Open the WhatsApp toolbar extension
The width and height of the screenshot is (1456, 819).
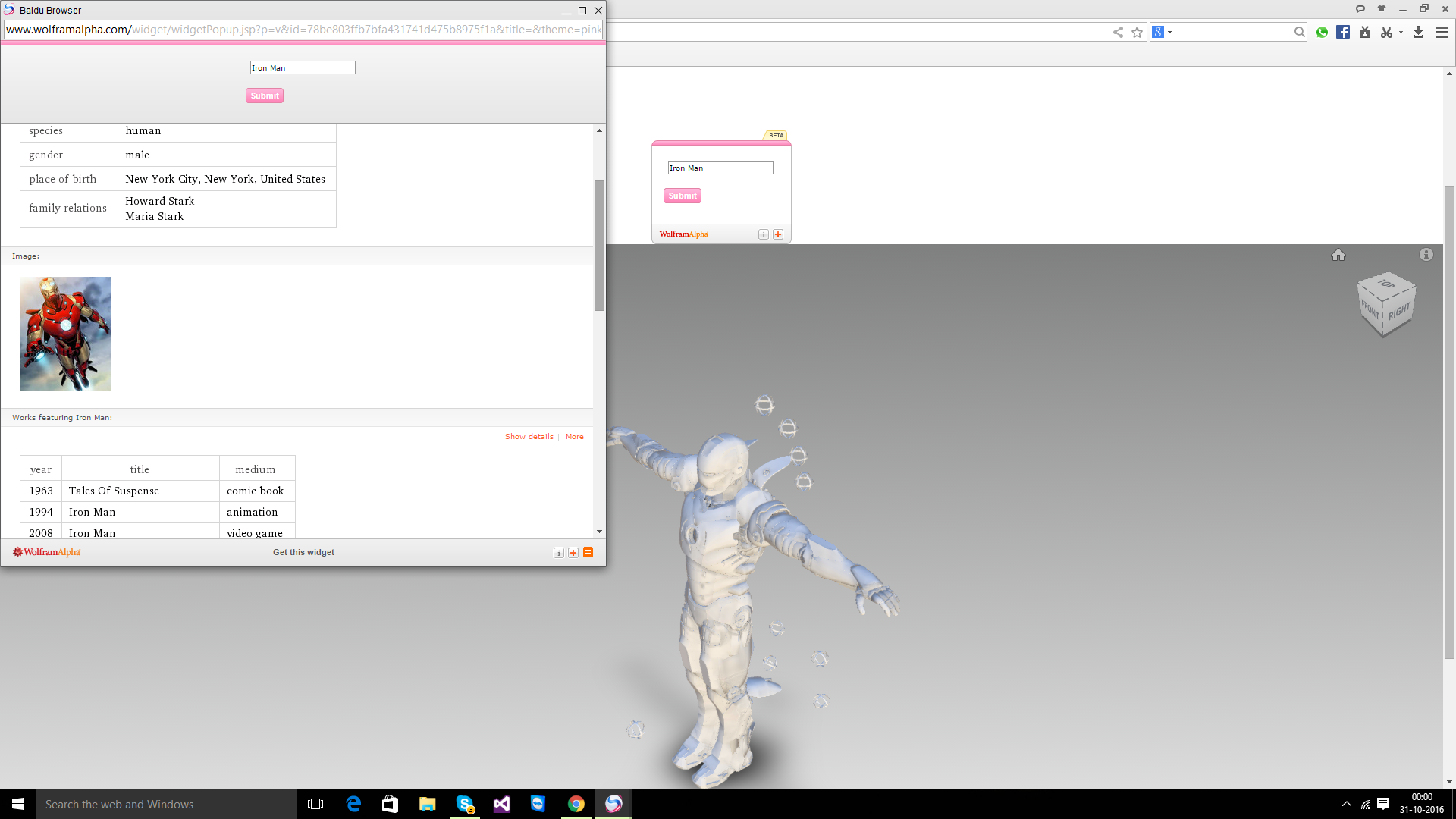pyautogui.click(x=1322, y=32)
